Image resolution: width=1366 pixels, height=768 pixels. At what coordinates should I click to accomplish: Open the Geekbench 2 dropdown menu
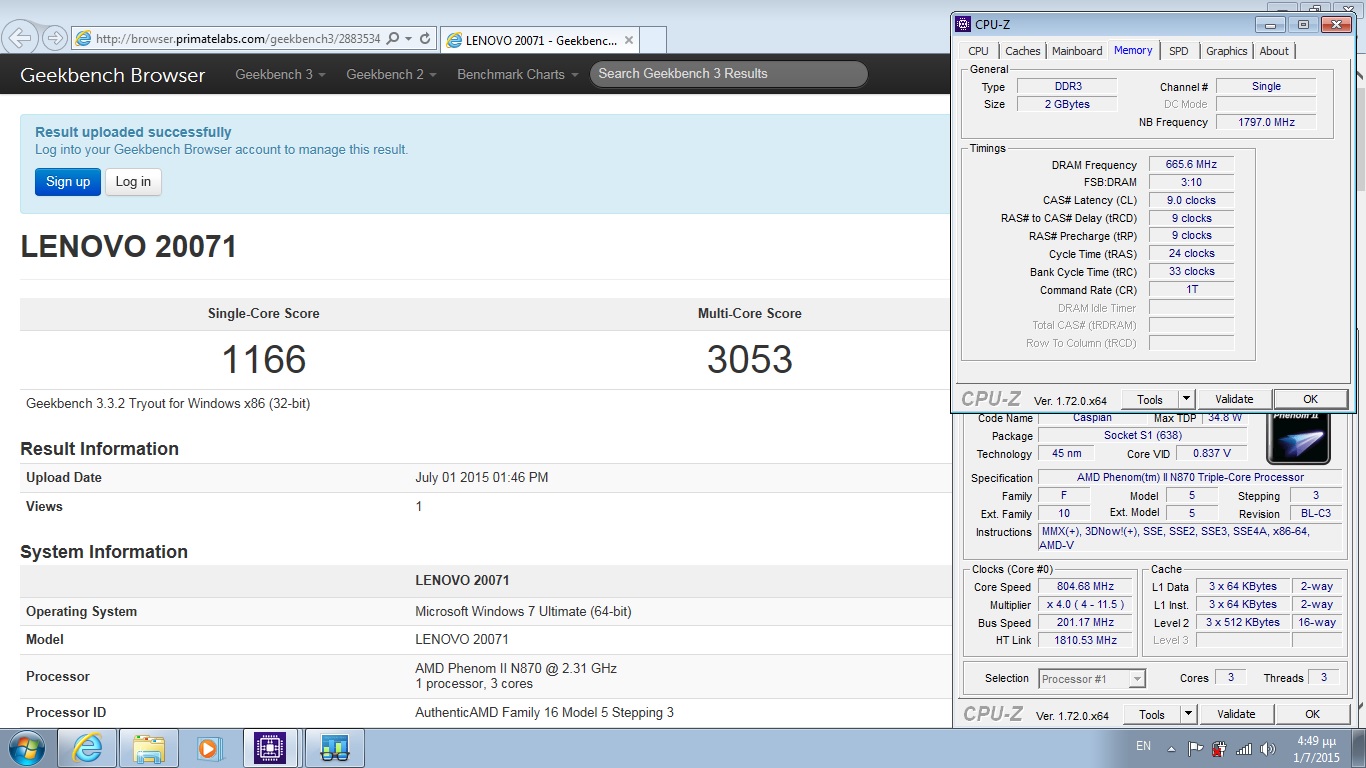391,74
